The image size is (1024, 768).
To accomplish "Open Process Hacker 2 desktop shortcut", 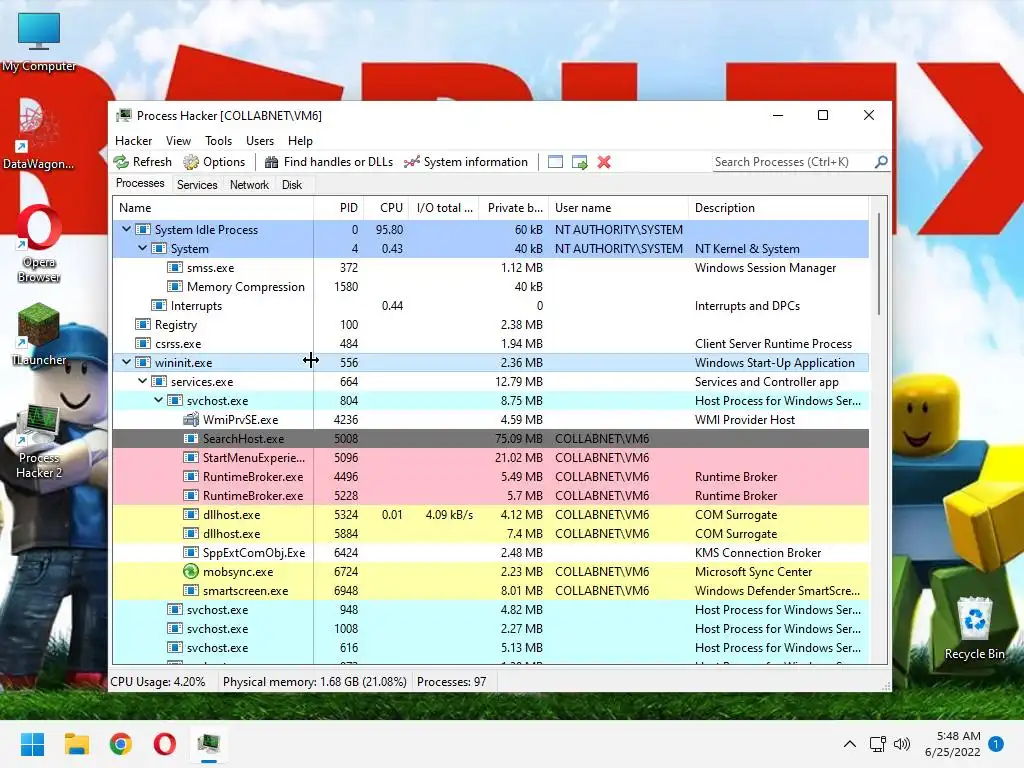I will [39, 441].
